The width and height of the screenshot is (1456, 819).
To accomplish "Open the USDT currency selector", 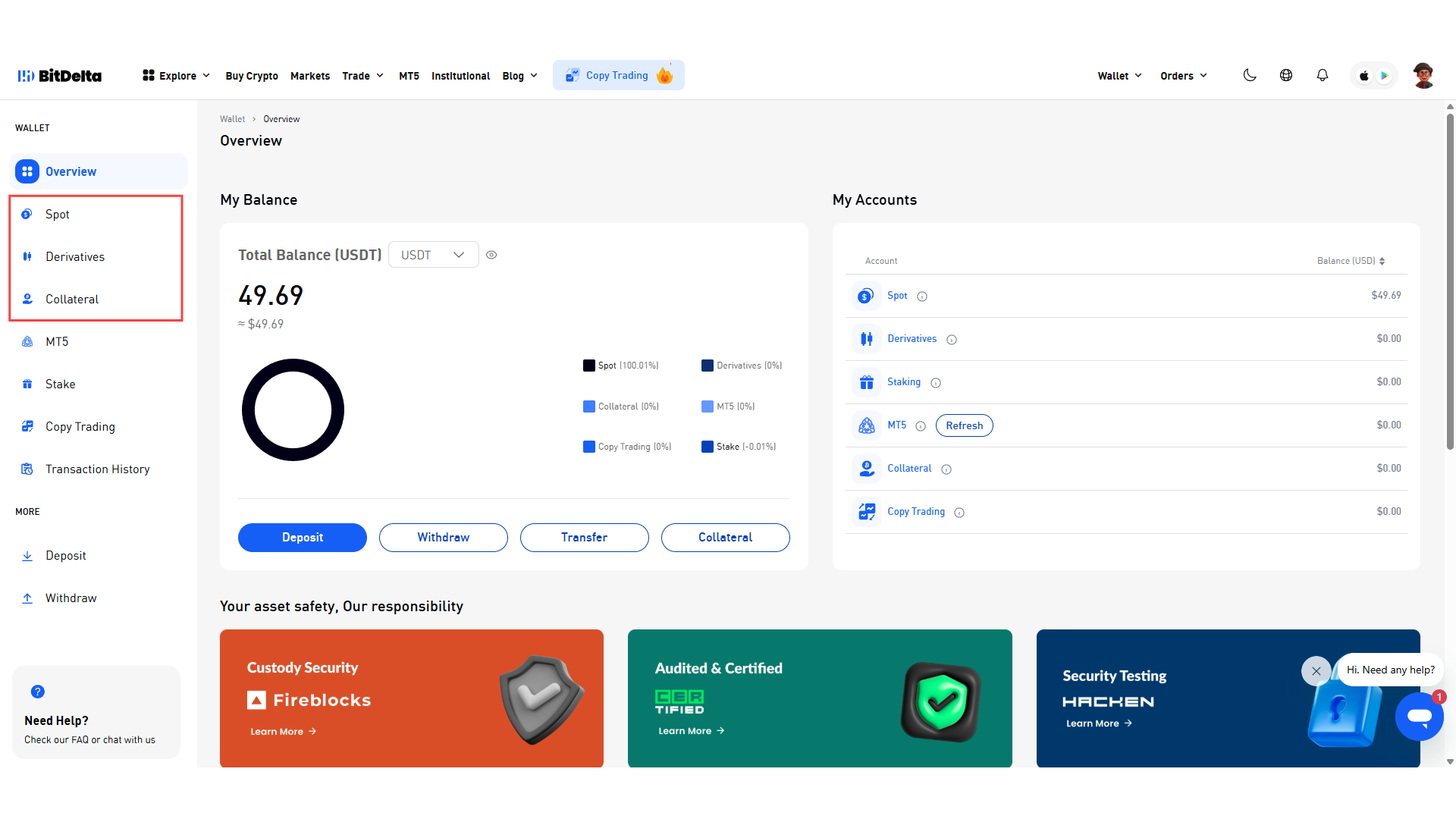I will [433, 255].
